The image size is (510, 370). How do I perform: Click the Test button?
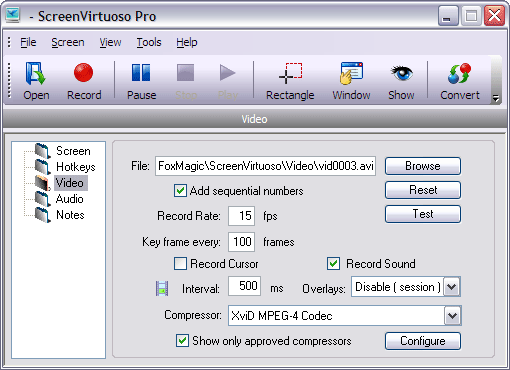tap(423, 214)
